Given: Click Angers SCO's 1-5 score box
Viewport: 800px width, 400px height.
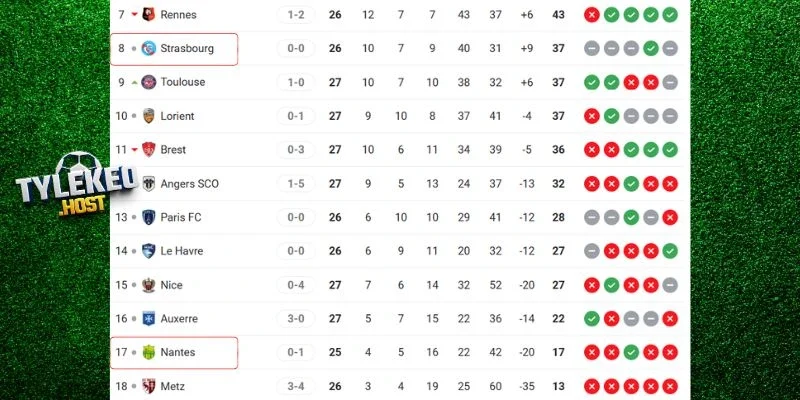Looking at the screenshot, I should coord(296,184).
